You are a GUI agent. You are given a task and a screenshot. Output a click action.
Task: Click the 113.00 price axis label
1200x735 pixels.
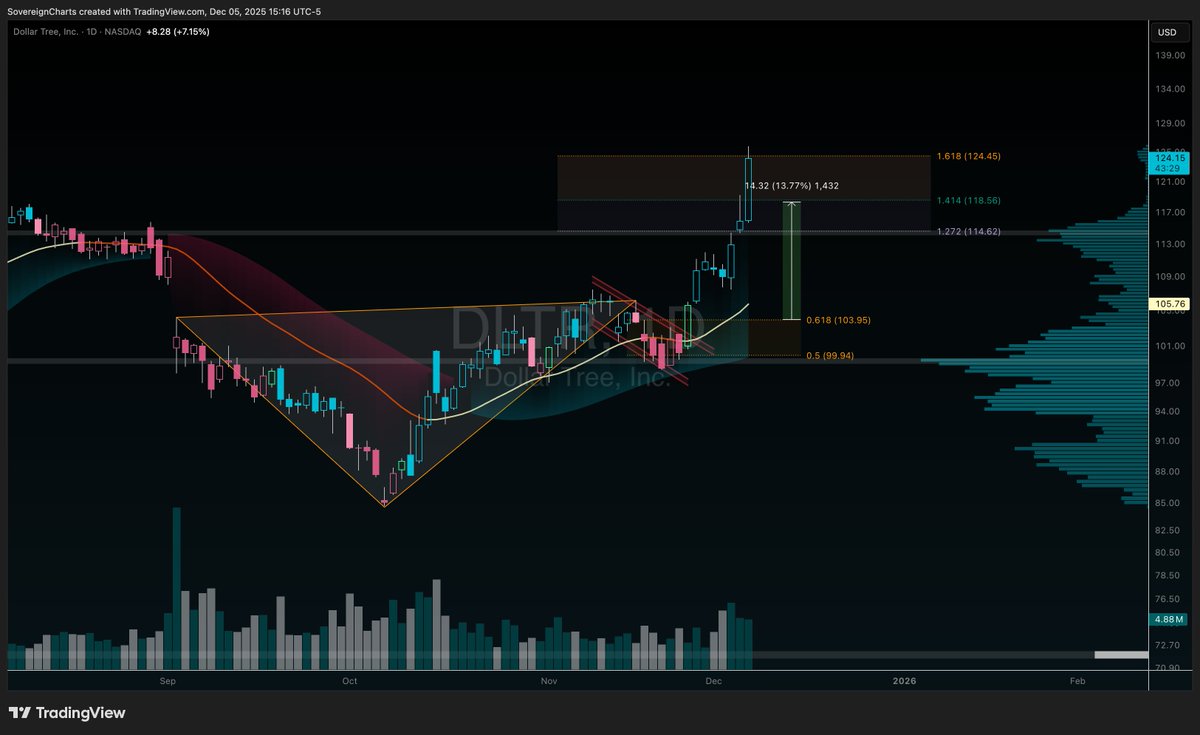1169,243
